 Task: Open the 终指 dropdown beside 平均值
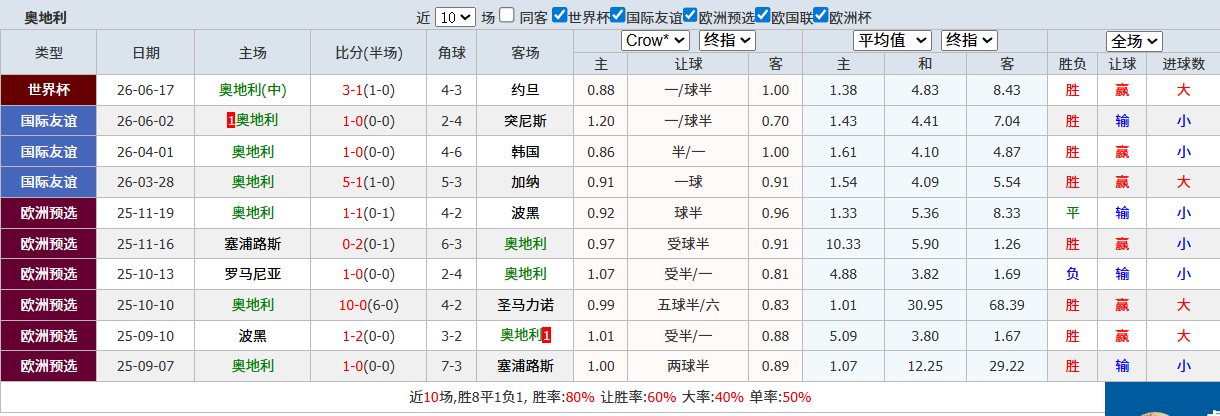970,40
